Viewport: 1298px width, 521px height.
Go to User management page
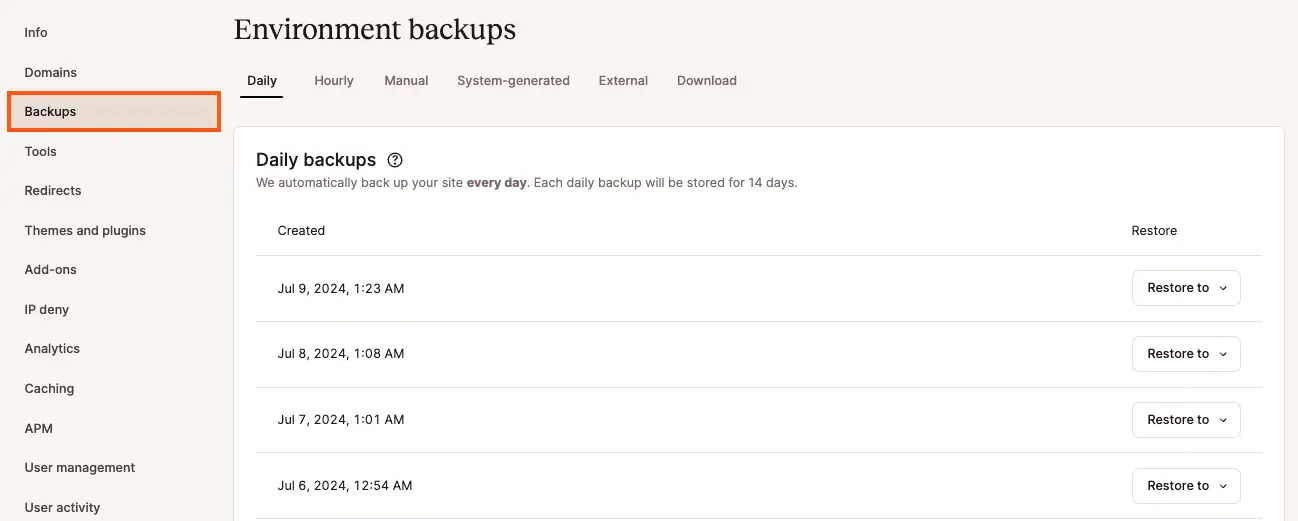pos(80,468)
